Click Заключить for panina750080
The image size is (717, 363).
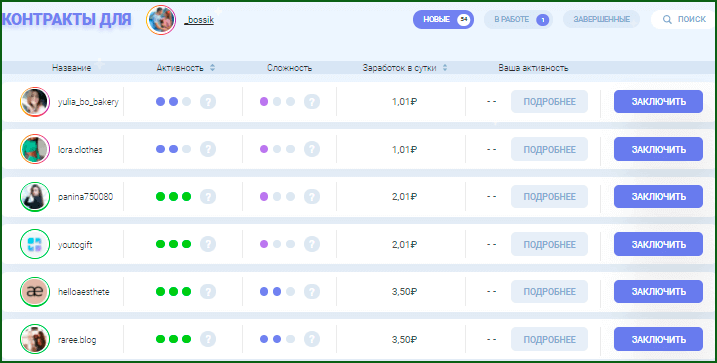(658, 197)
